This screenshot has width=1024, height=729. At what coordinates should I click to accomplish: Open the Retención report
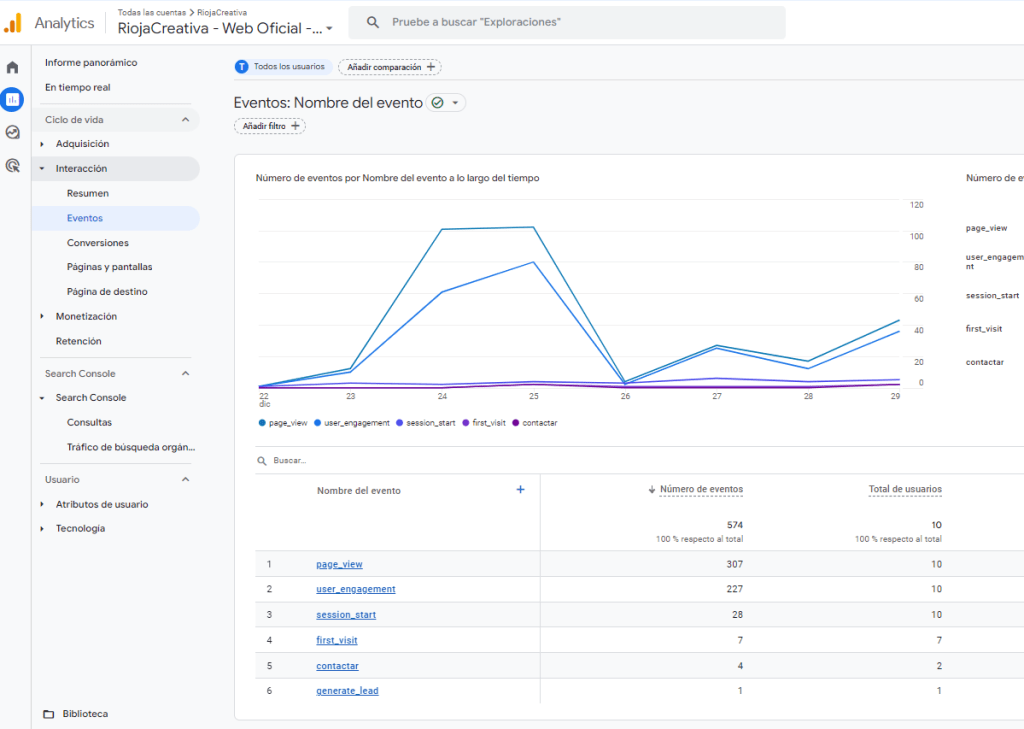point(78,341)
